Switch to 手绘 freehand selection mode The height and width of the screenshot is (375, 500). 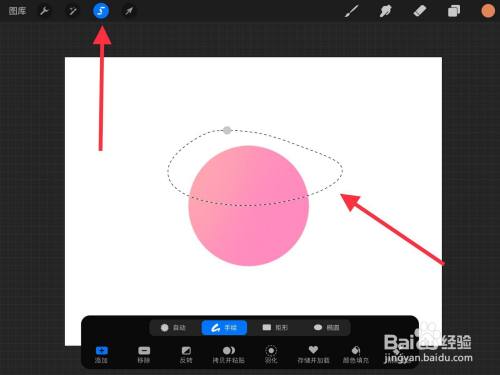(x=224, y=328)
